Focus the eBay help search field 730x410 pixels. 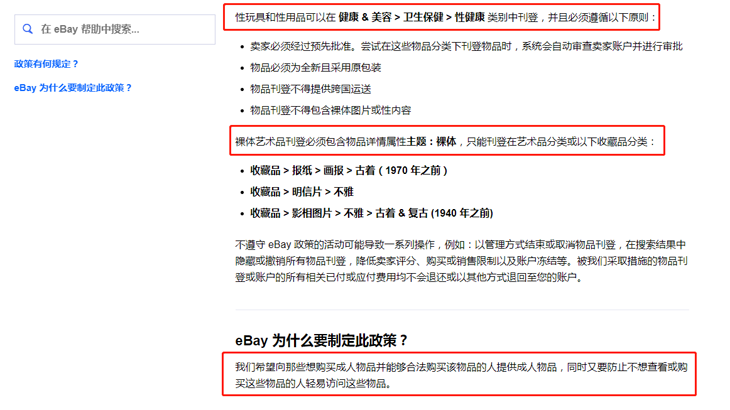pos(115,29)
